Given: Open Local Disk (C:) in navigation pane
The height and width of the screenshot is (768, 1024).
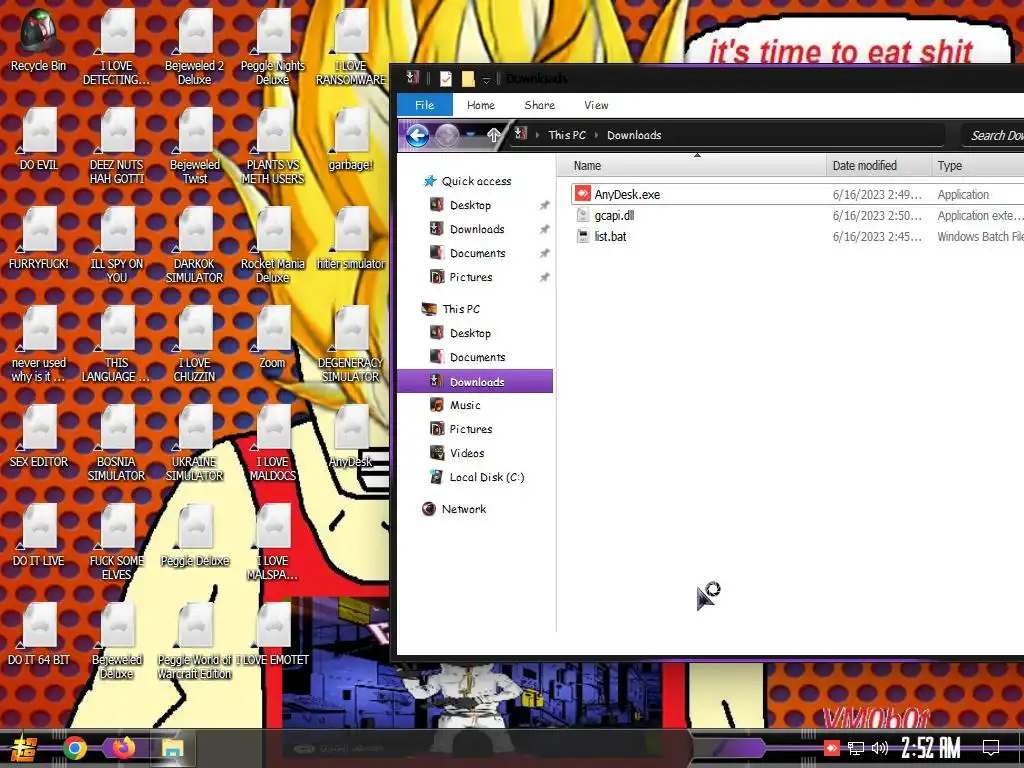Looking at the screenshot, I should click(475, 477).
